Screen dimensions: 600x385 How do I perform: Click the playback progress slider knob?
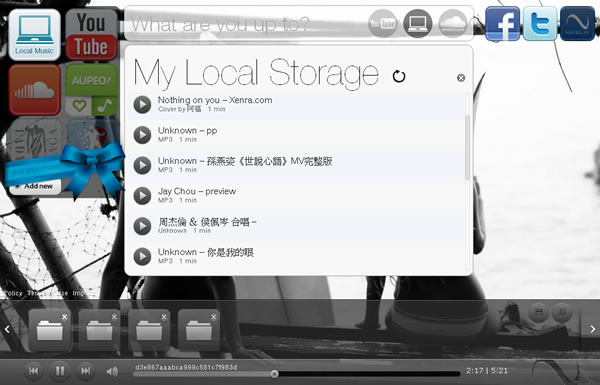pyautogui.click(x=274, y=374)
